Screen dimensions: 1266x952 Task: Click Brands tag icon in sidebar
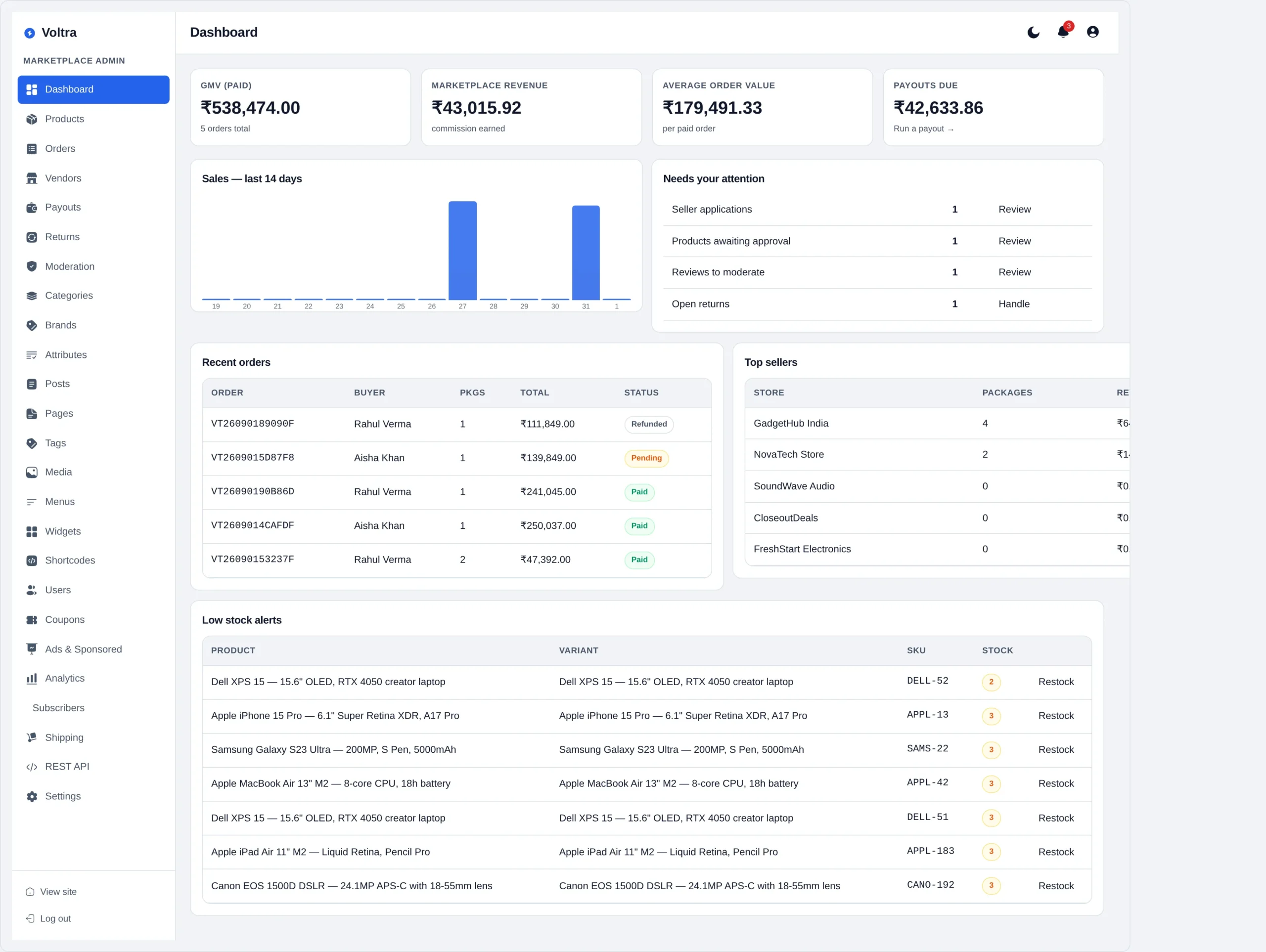point(32,326)
